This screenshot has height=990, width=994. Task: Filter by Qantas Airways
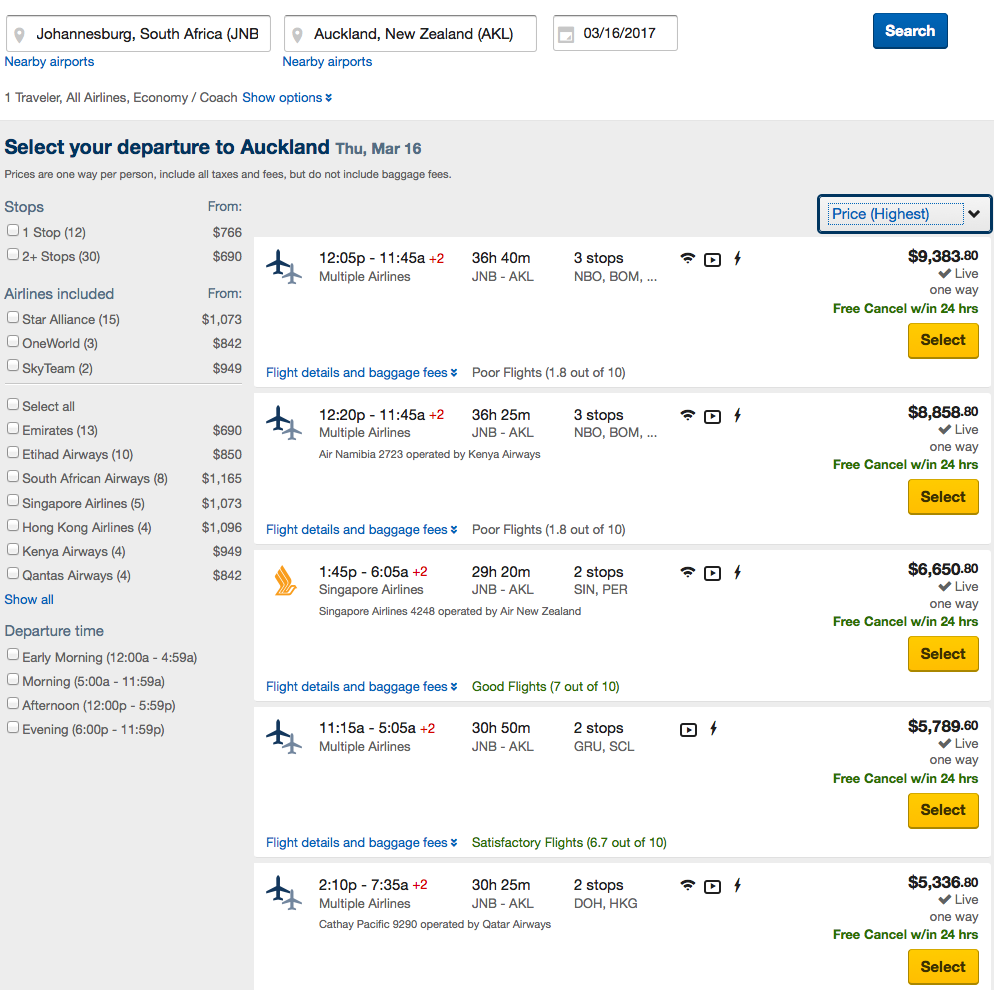13,574
